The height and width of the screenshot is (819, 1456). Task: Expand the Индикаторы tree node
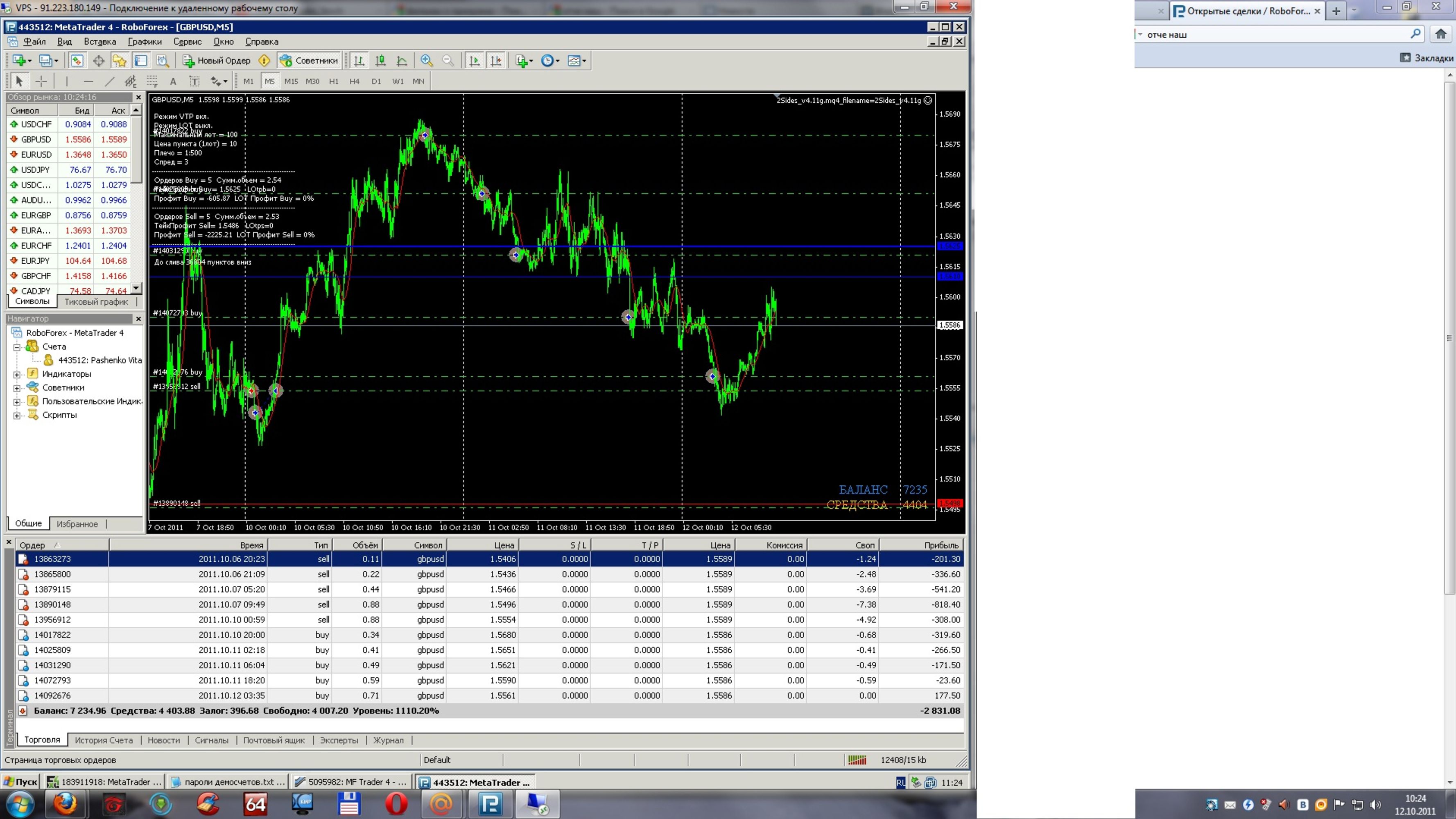click(17, 374)
